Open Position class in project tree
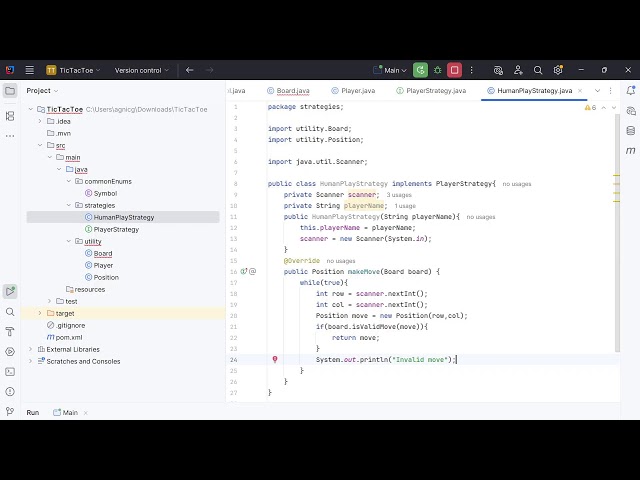The image size is (640, 480). [102, 277]
